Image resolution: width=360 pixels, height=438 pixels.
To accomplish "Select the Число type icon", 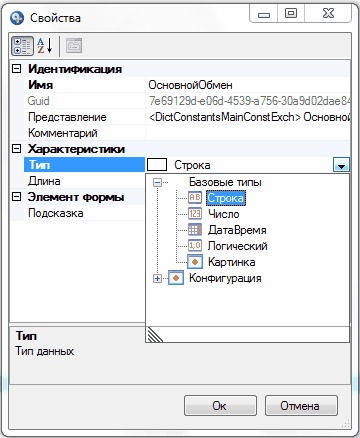I will pyautogui.click(x=195, y=214).
